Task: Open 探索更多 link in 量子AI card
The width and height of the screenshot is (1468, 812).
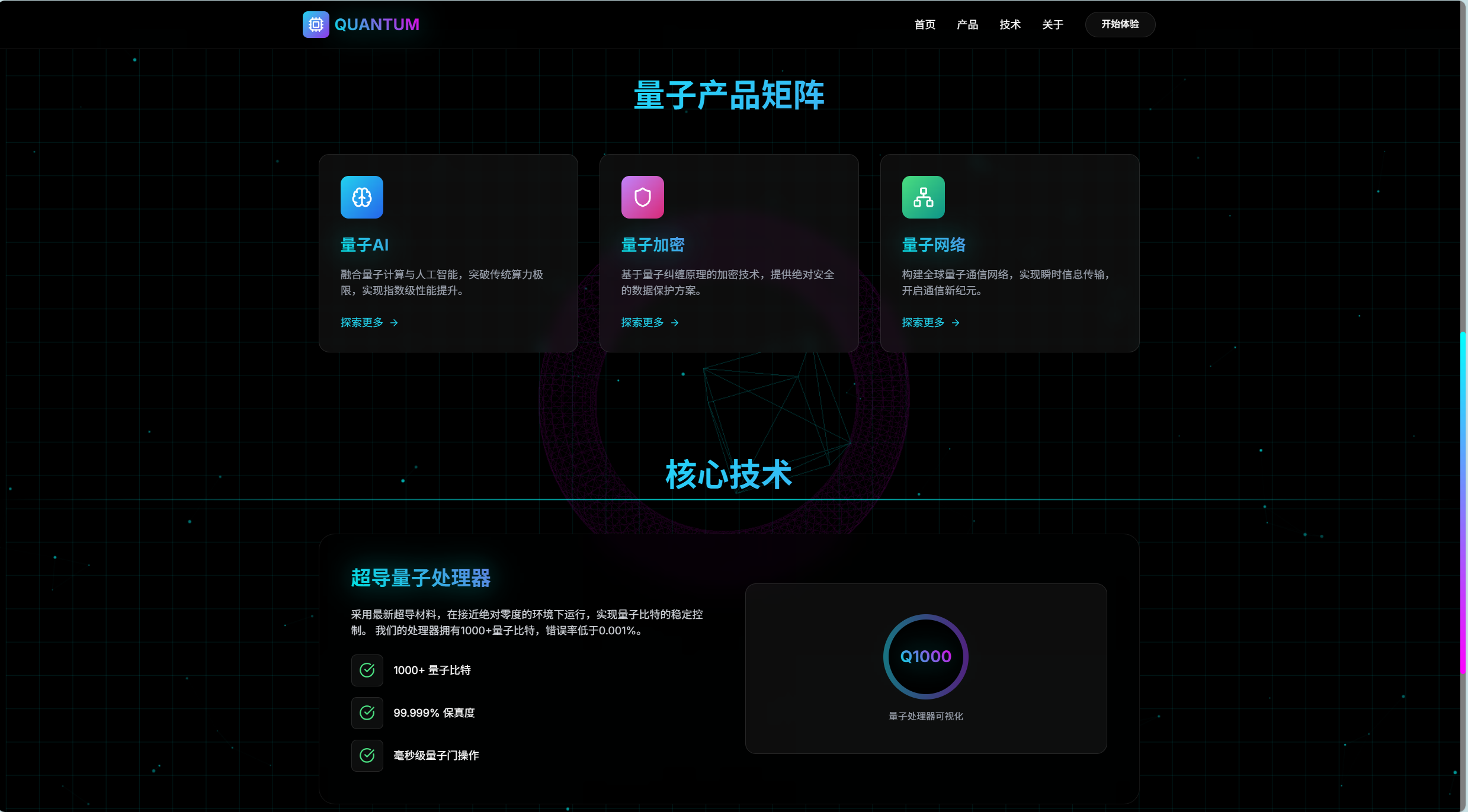Action: pyautogui.click(x=369, y=322)
